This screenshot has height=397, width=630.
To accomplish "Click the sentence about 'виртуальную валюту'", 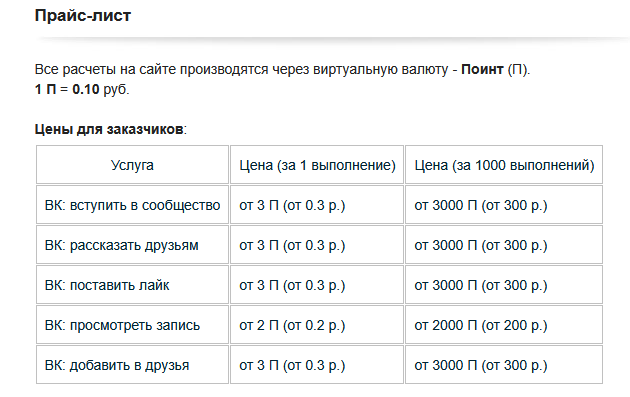I will click(282, 70).
